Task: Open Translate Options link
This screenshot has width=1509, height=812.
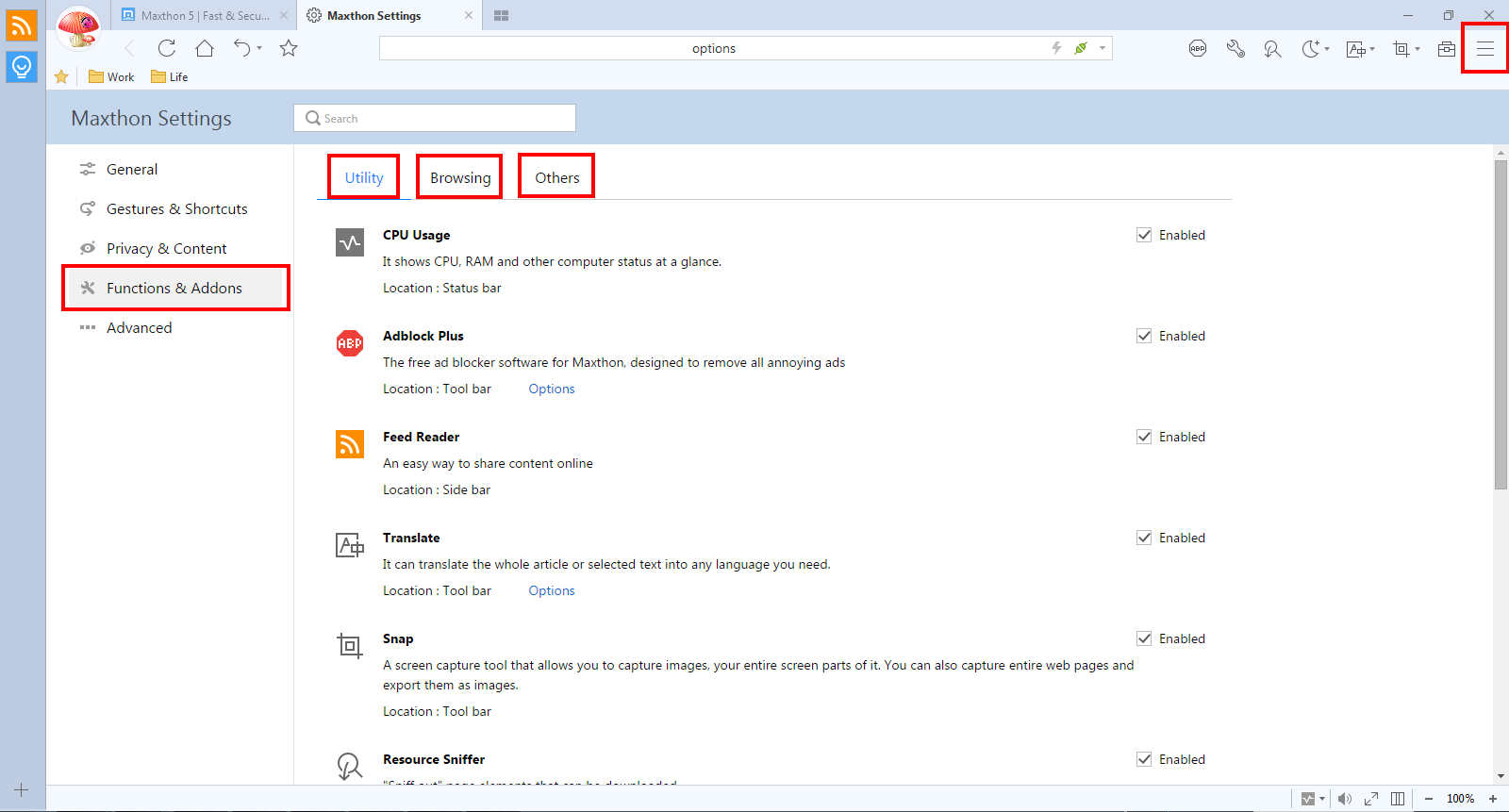Action: click(552, 590)
